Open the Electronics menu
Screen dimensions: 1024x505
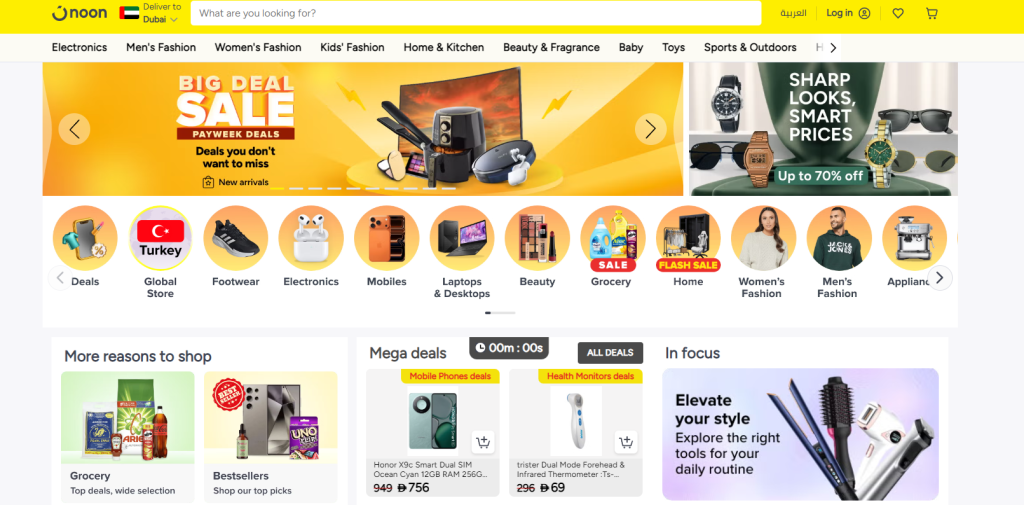(80, 48)
